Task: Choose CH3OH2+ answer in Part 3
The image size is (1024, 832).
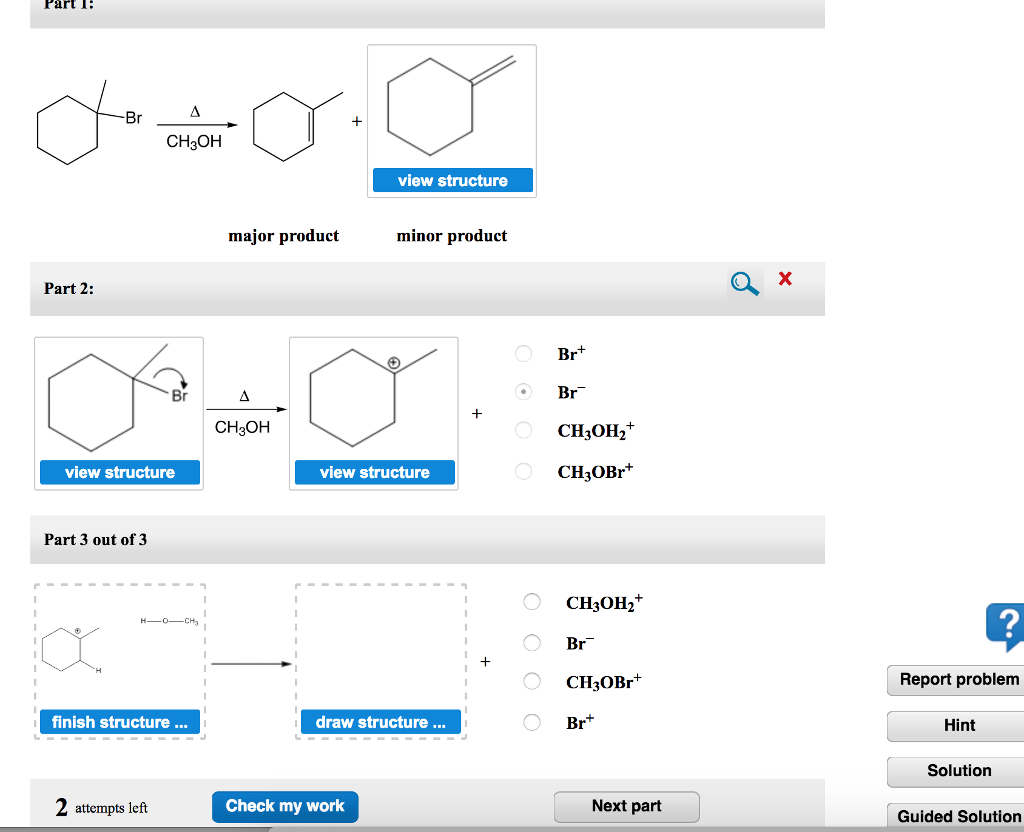Action: point(531,602)
